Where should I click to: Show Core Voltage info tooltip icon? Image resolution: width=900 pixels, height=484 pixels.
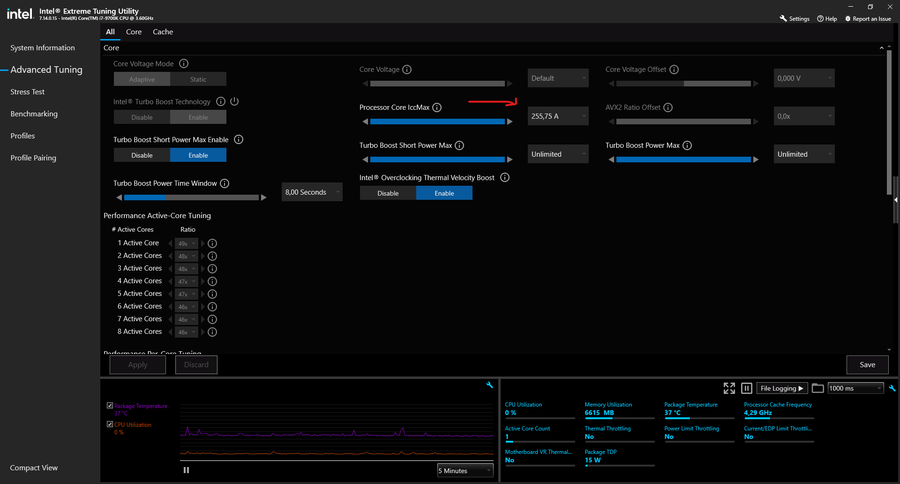click(407, 69)
